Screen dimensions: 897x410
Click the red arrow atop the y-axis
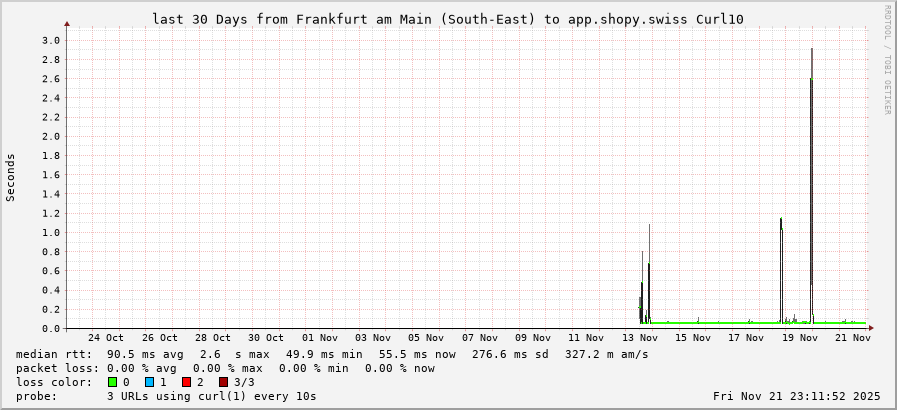coord(67,23)
